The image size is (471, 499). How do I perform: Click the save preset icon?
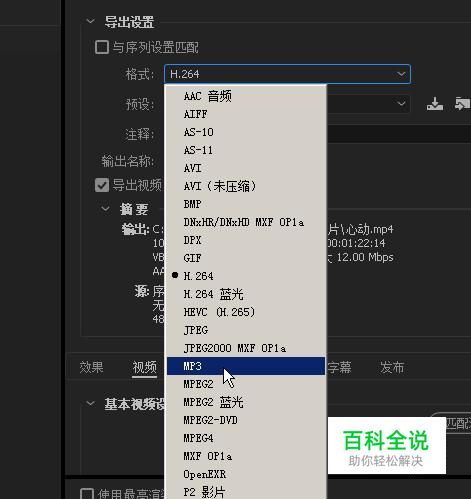tap(435, 104)
